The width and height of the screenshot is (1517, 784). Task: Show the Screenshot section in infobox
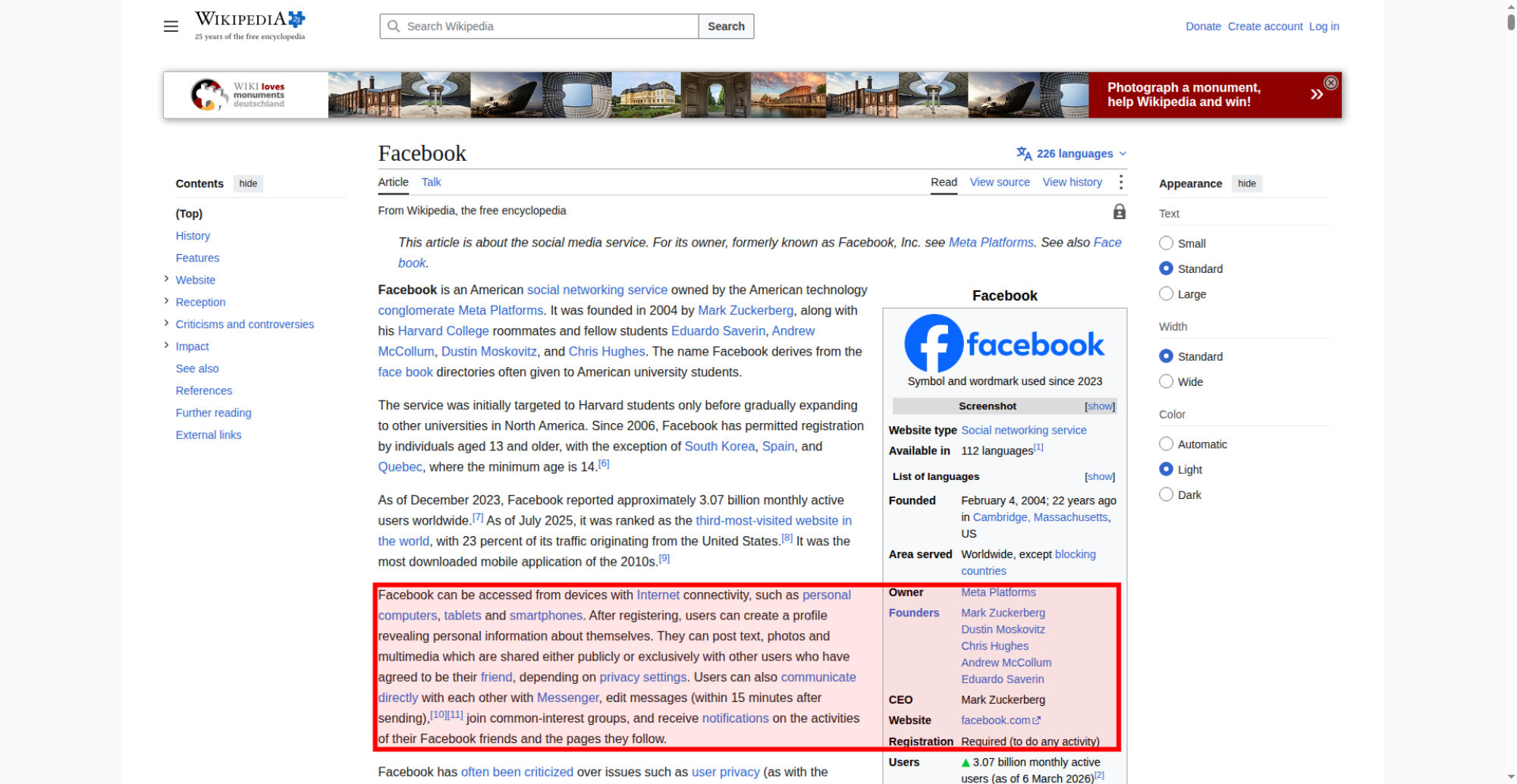point(1100,406)
